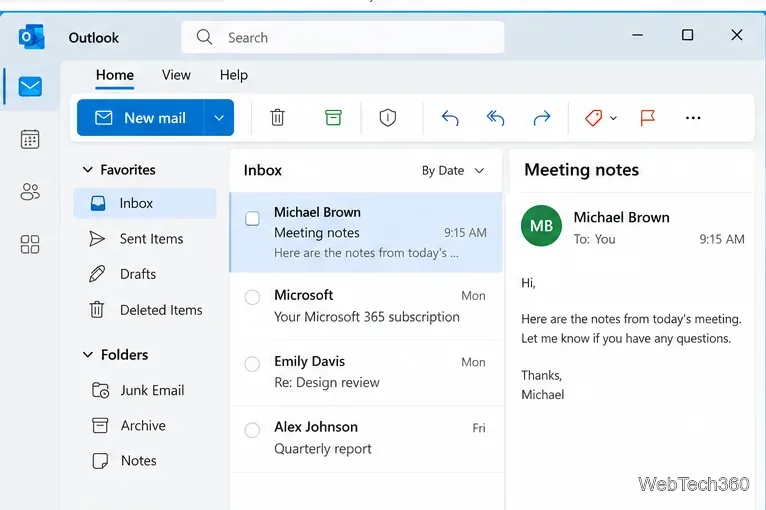The image size is (766, 510).
Task: Click the Deleted Items trash icon
Action: [97, 310]
